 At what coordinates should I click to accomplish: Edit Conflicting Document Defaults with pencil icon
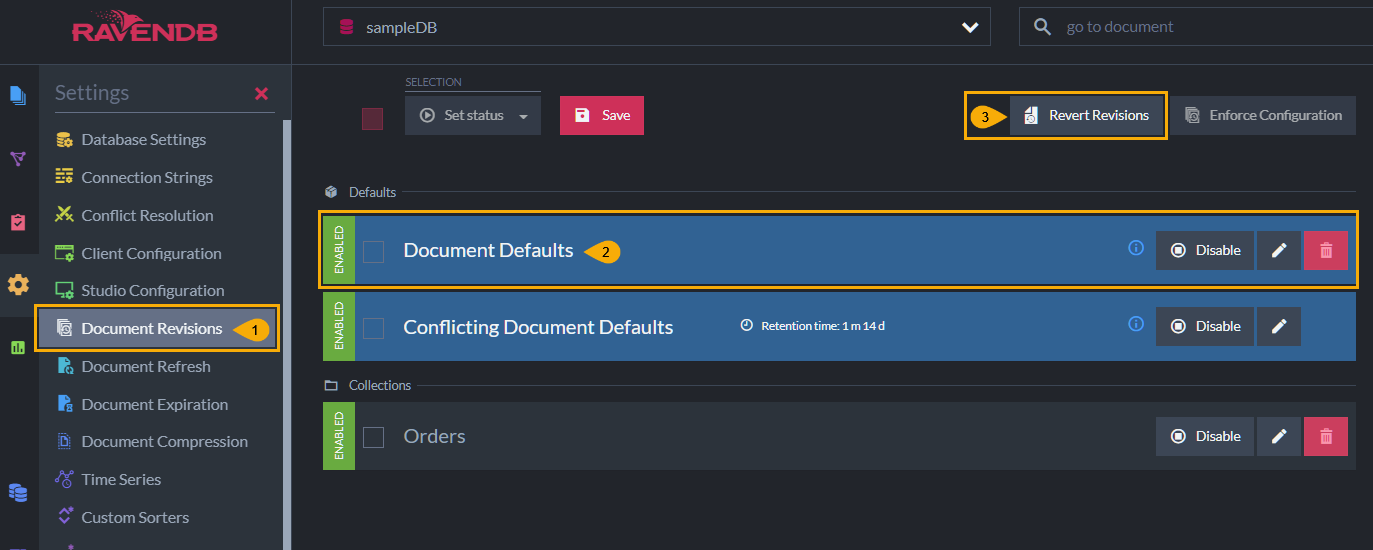(x=1278, y=326)
